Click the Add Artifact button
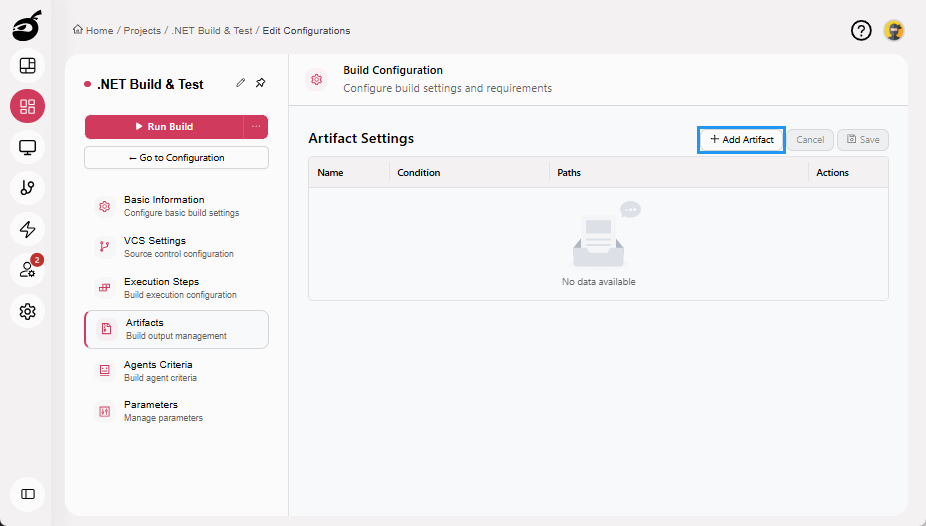926x526 pixels. (741, 140)
